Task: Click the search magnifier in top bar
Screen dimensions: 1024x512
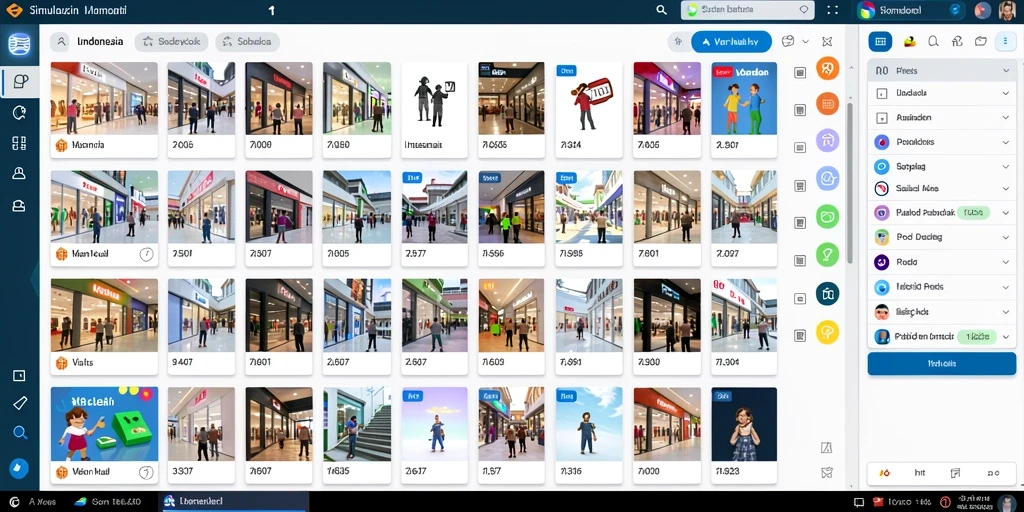Action: pyautogui.click(x=662, y=10)
